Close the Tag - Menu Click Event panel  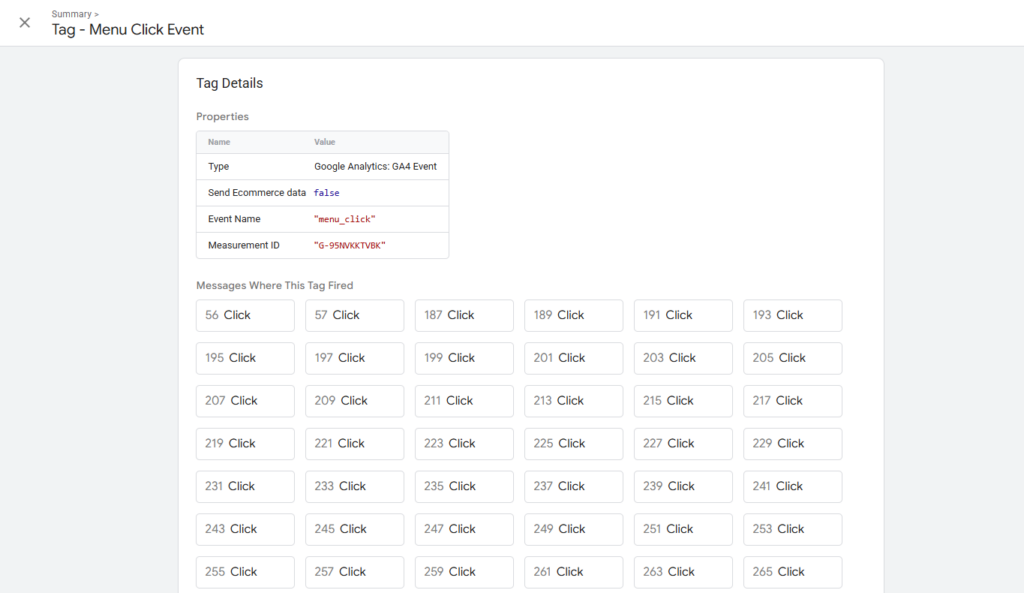[x=25, y=23]
